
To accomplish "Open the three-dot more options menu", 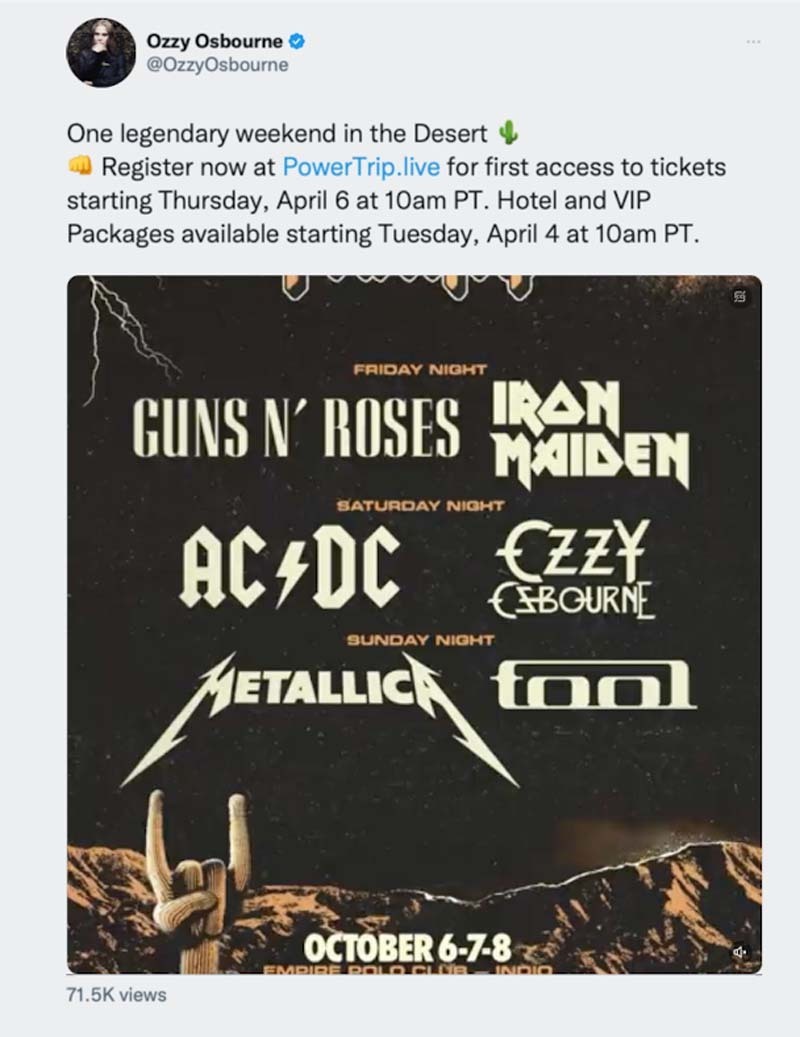I will coord(753,42).
